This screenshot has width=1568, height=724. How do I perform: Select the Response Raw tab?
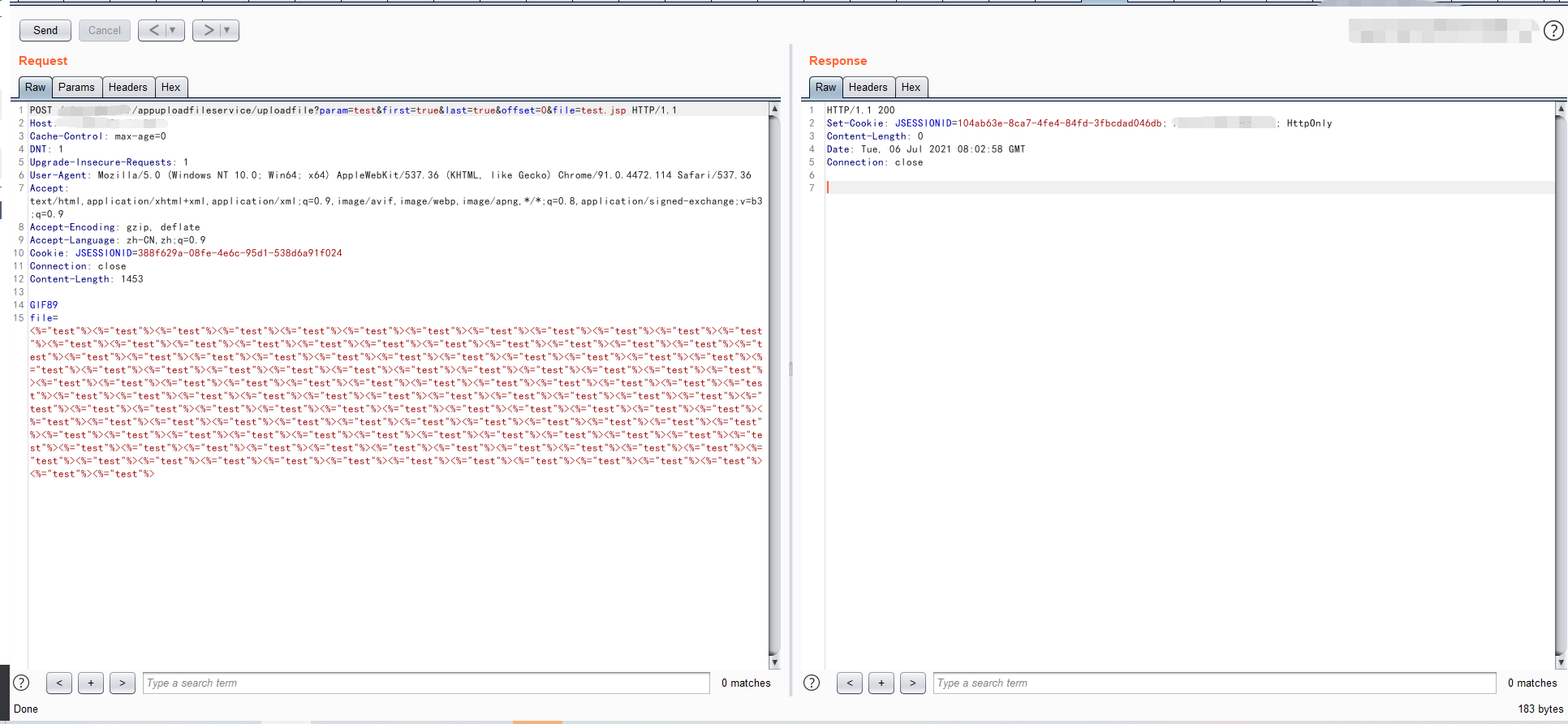pos(826,87)
